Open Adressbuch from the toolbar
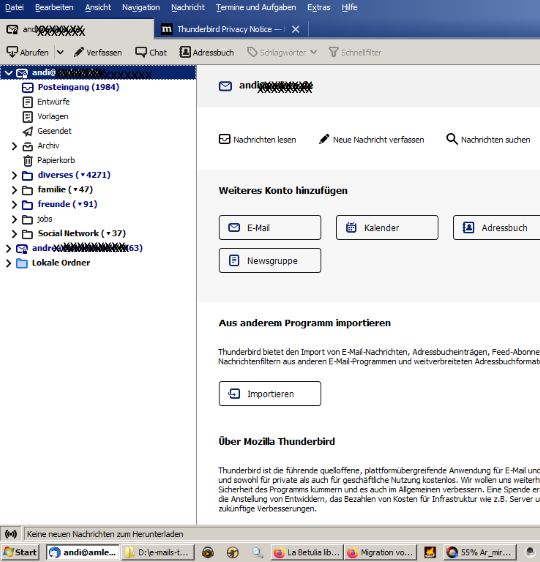The height and width of the screenshot is (562, 540). pyautogui.click(x=207, y=52)
